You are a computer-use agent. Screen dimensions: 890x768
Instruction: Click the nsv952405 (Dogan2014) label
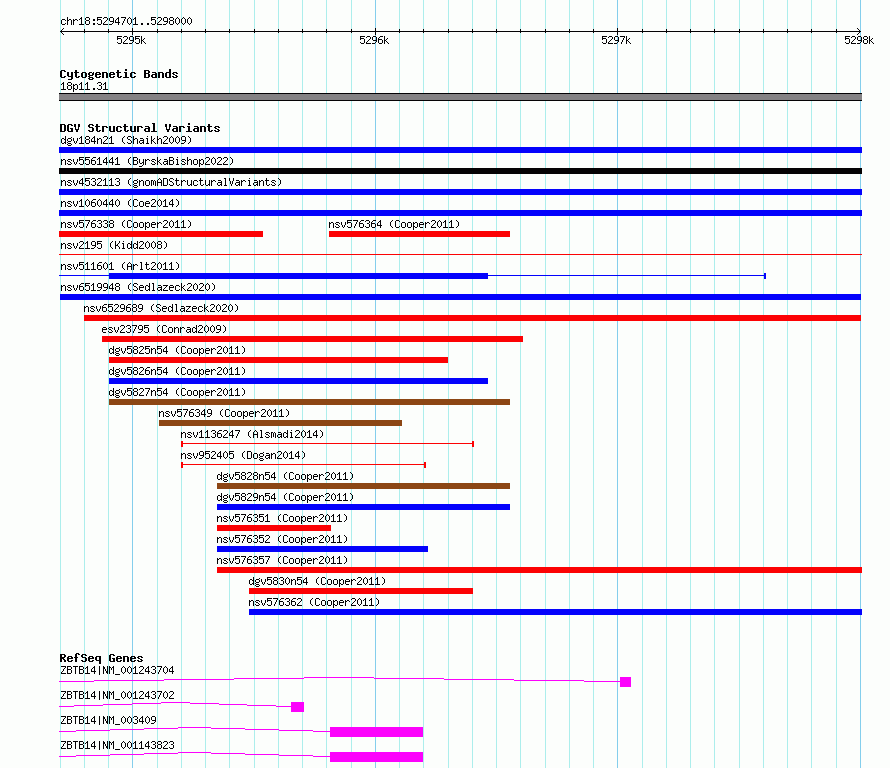pos(243,455)
